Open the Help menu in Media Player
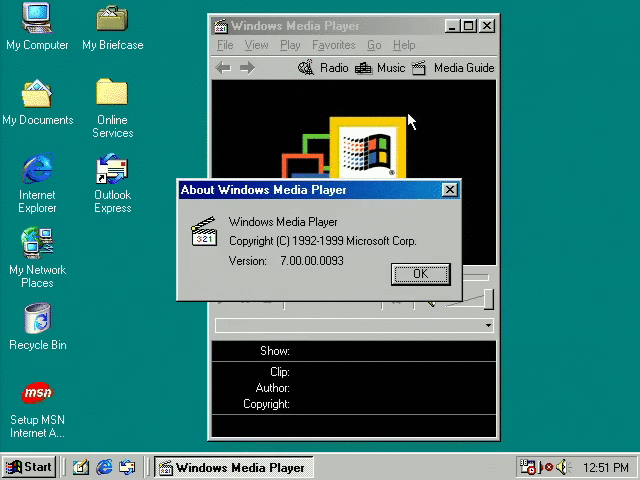This screenshot has height=480, width=640. pos(404,45)
